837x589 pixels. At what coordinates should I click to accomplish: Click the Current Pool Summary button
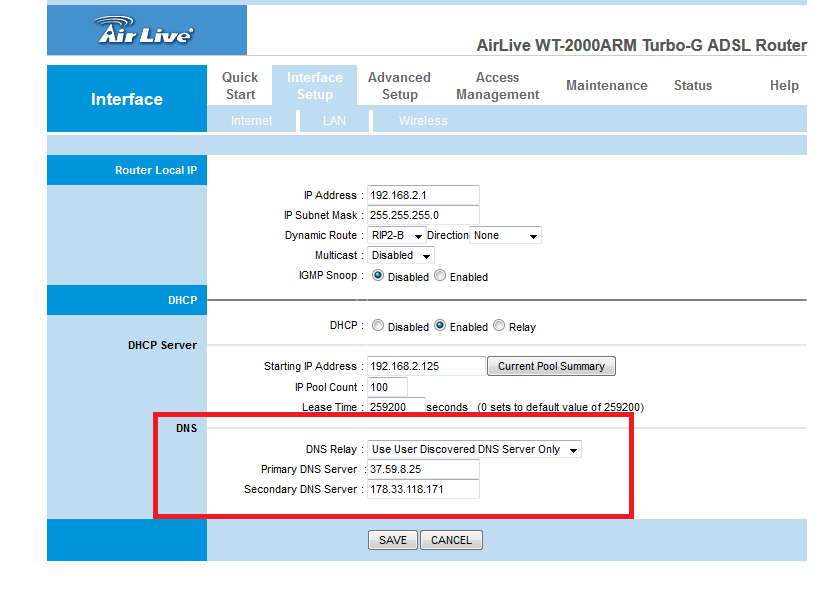coord(551,366)
